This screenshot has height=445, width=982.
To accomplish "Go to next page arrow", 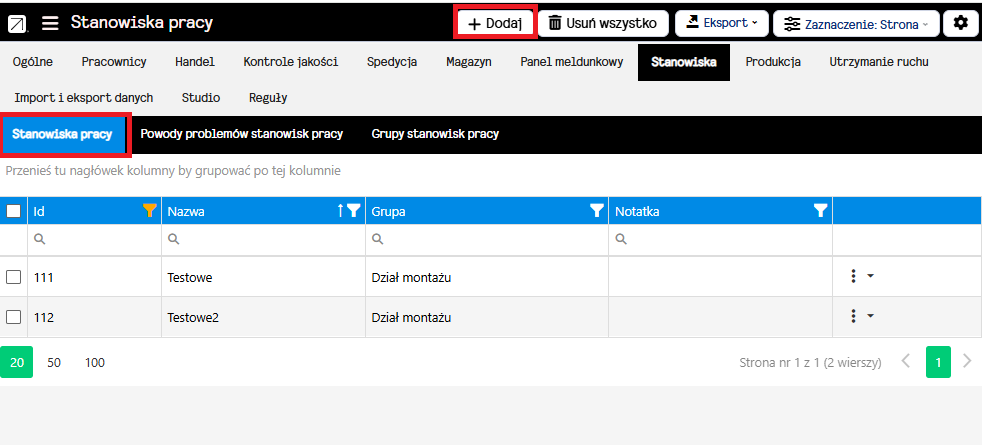I will (x=966, y=362).
